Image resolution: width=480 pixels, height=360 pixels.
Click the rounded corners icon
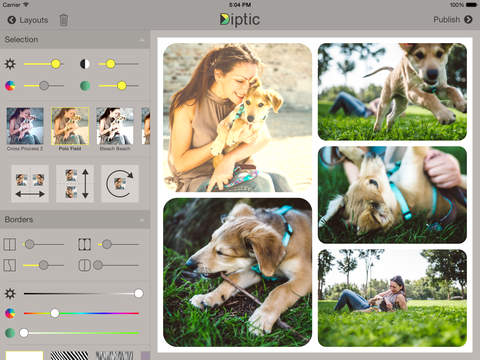(84, 265)
